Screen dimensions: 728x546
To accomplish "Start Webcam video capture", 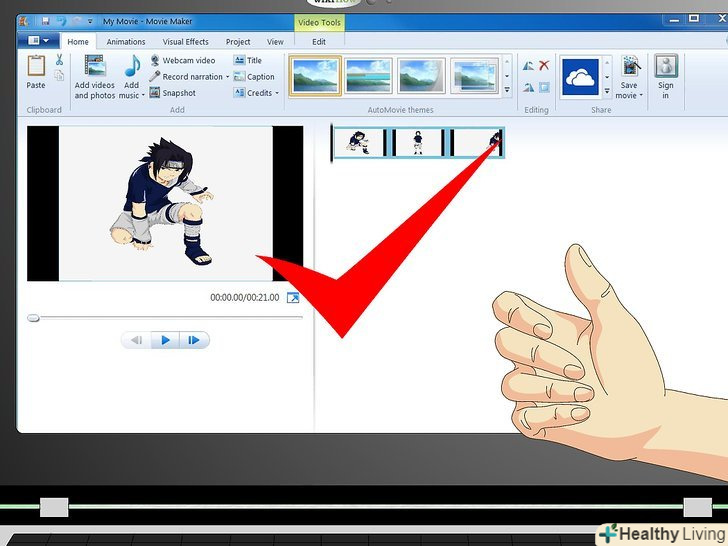I will point(183,60).
